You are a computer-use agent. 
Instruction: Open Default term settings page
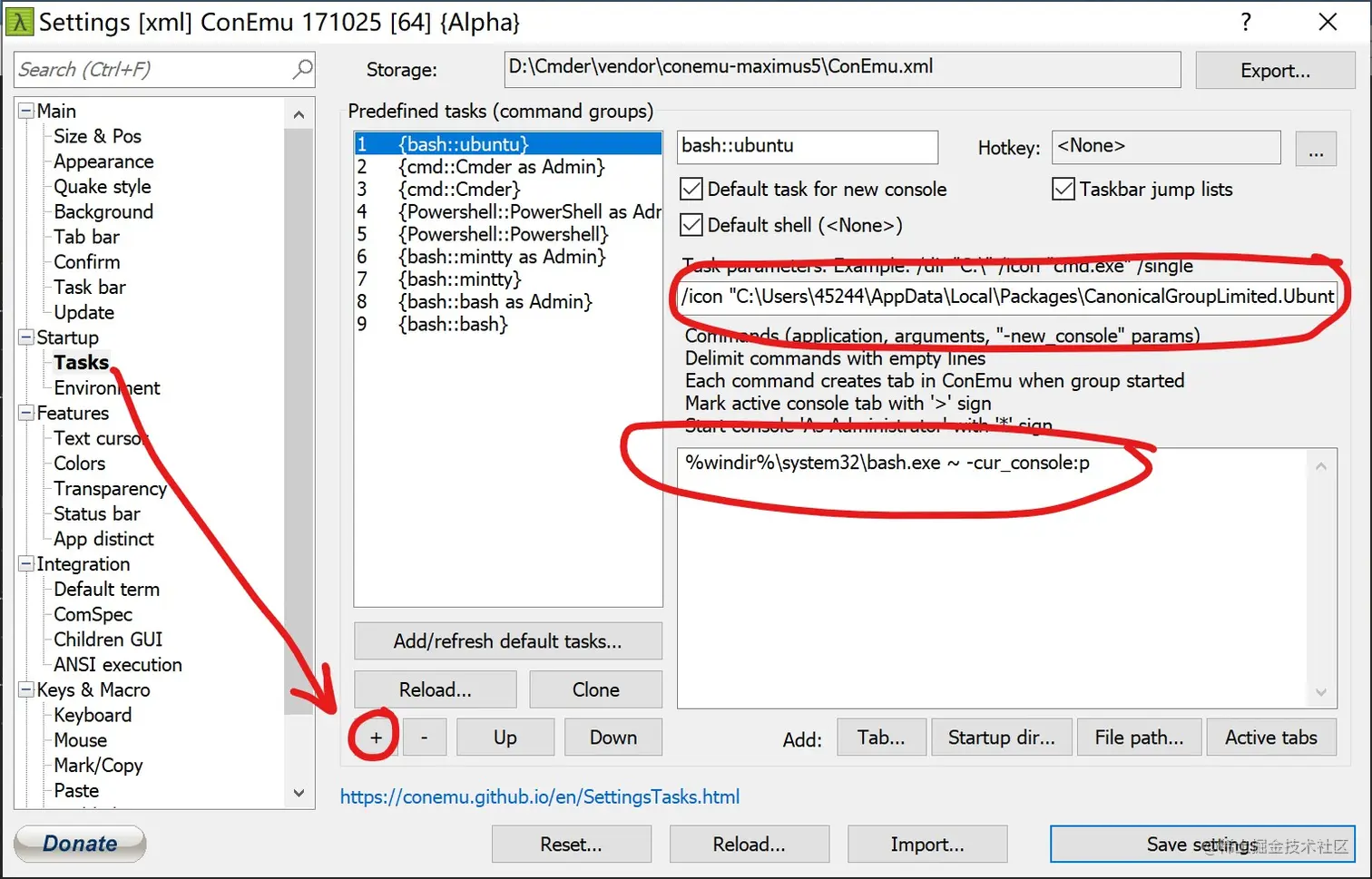(x=106, y=590)
